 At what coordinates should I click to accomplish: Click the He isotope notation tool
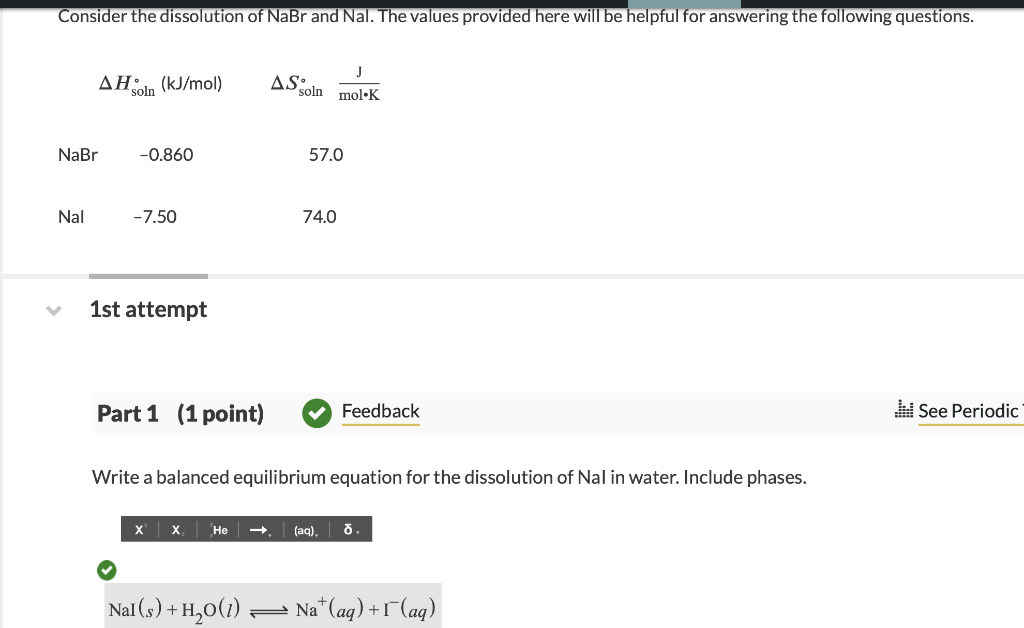coord(219,529)
